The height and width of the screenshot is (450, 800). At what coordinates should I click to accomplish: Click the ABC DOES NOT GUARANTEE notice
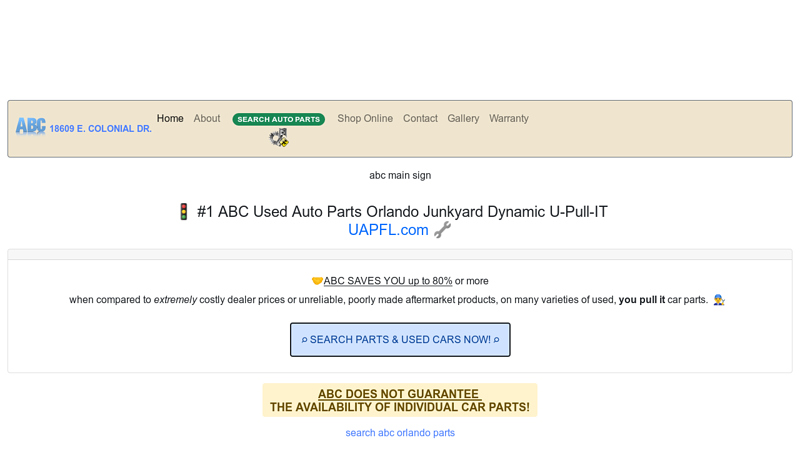click(400, 401)
